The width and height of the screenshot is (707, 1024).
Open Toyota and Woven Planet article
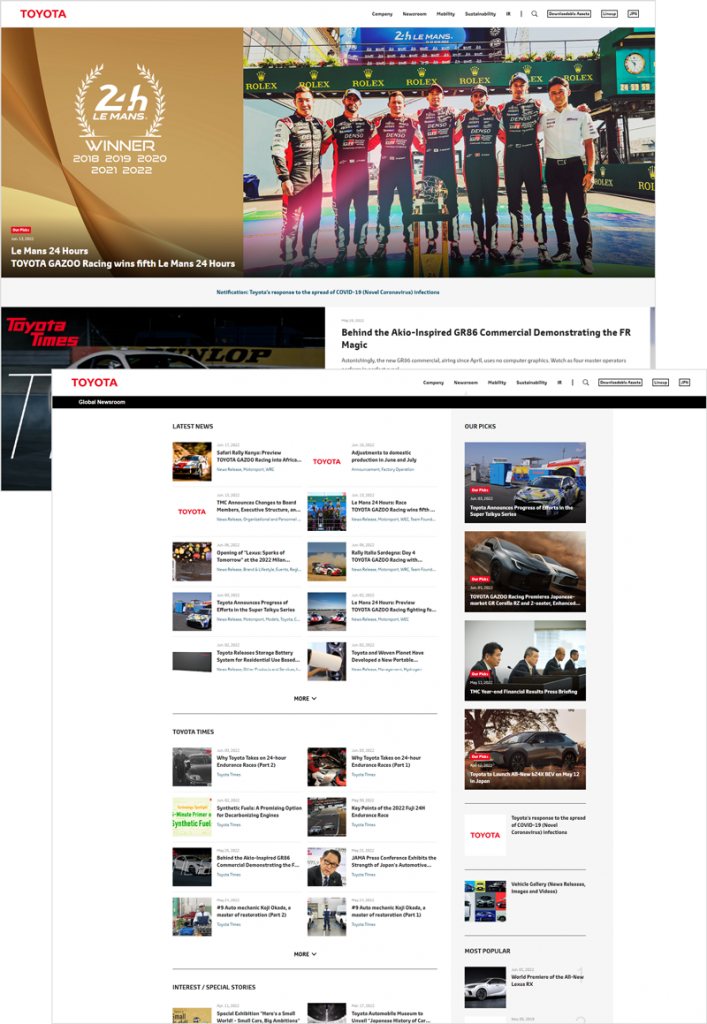click(388, 656)
